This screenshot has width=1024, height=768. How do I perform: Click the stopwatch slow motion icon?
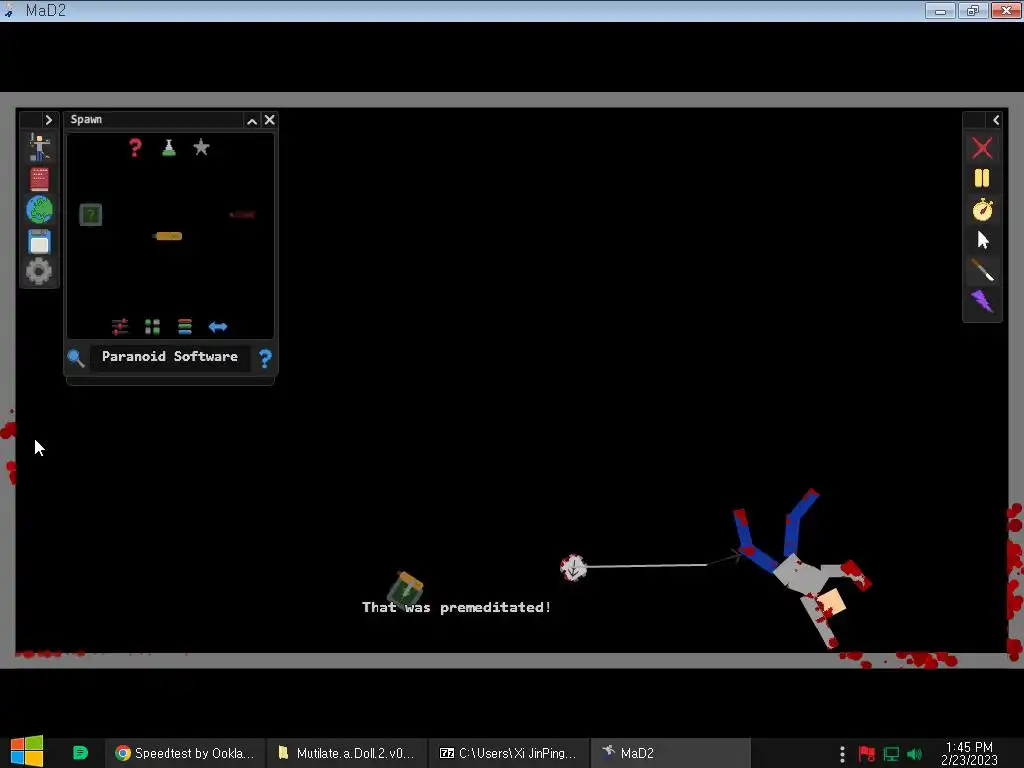[x=982, y=210]
